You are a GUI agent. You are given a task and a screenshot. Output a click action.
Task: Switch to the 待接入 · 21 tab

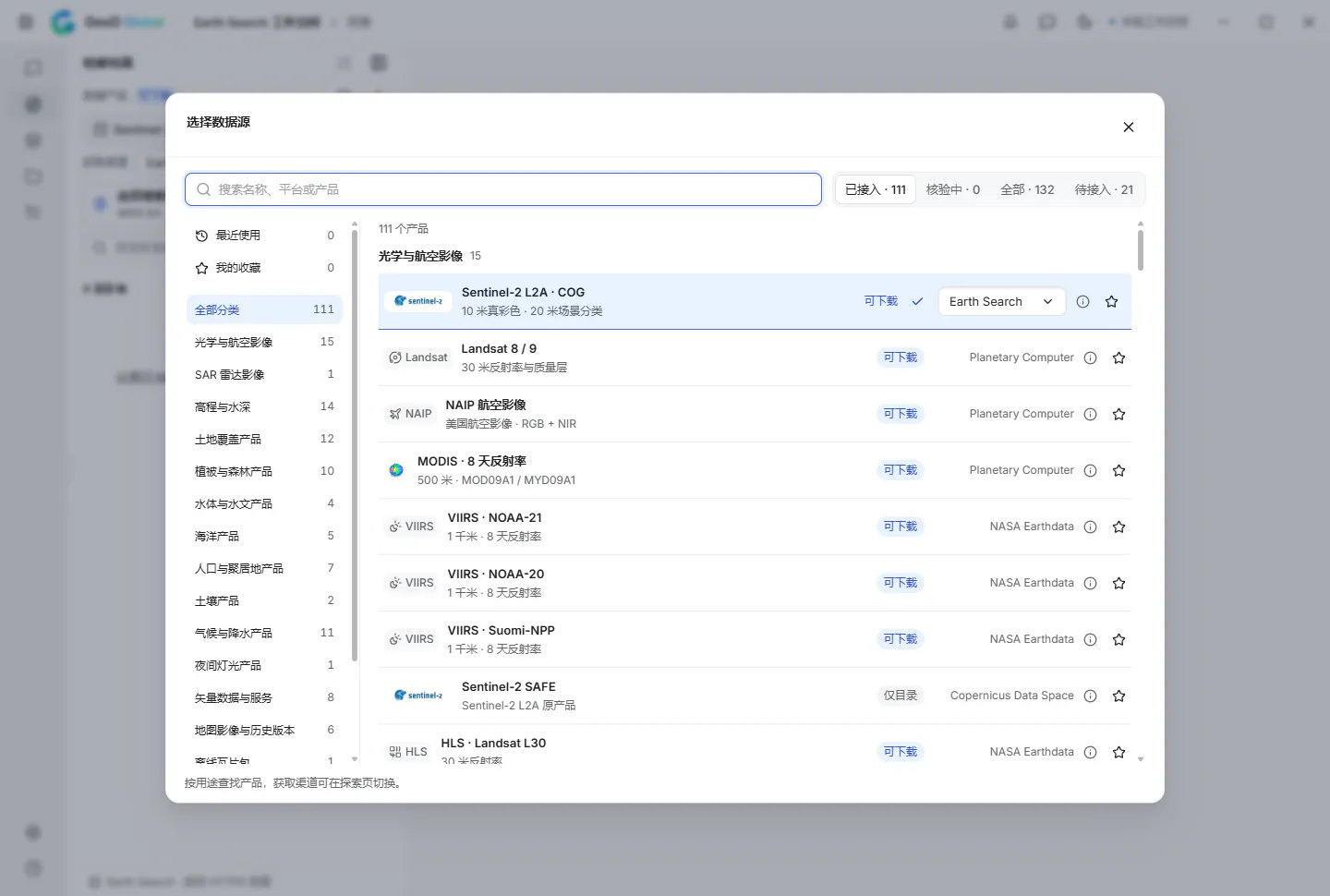pos(1104,189)
